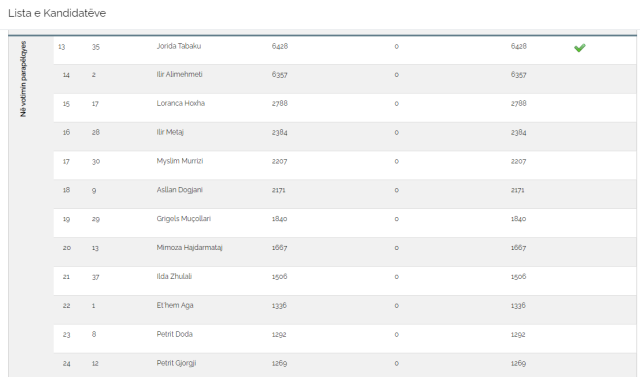640x377 pixels.
Task: Select candidate Myslim Murrizi
Action: coord(180,161)
